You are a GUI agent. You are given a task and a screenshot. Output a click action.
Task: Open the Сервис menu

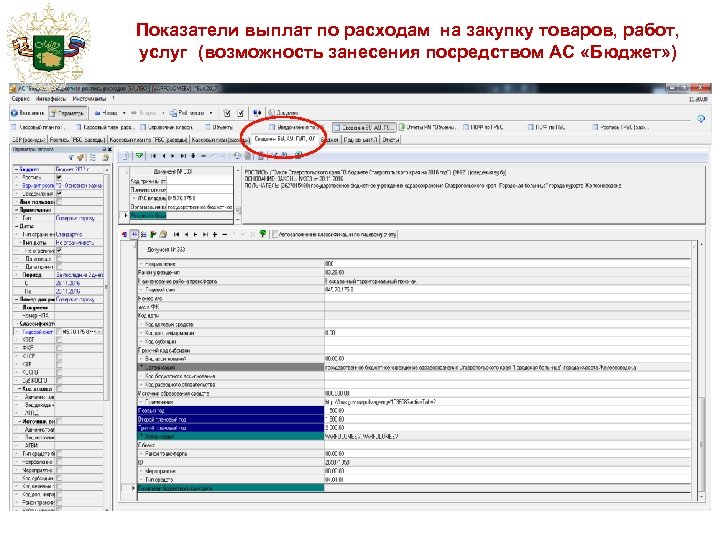[20, 99]
